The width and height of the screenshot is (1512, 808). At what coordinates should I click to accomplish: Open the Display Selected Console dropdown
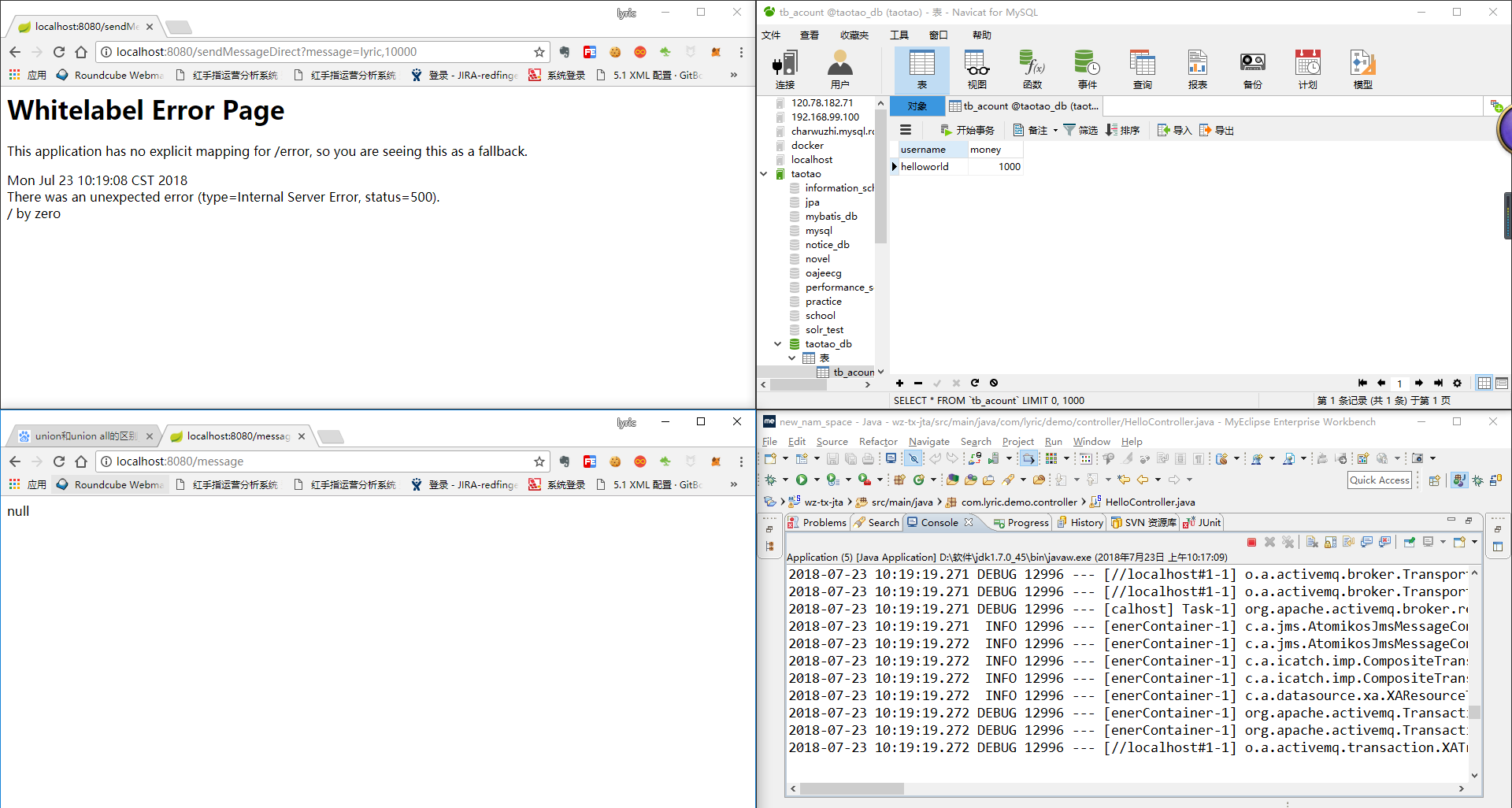click(1443, 542)
